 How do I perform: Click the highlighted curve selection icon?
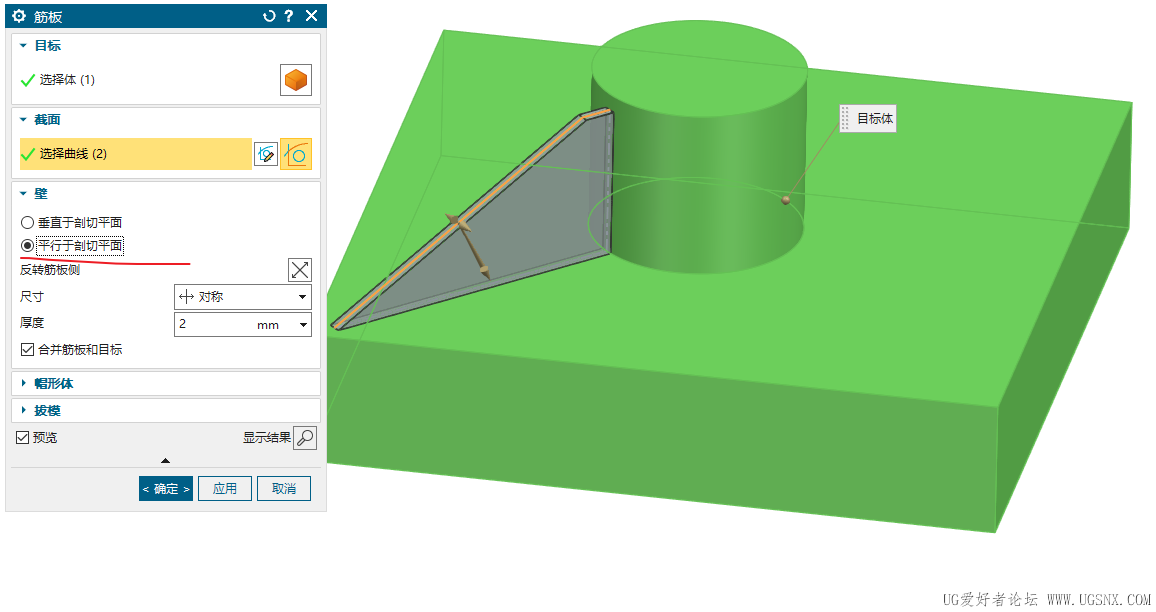pyautogui.click(x=296, y=154)
